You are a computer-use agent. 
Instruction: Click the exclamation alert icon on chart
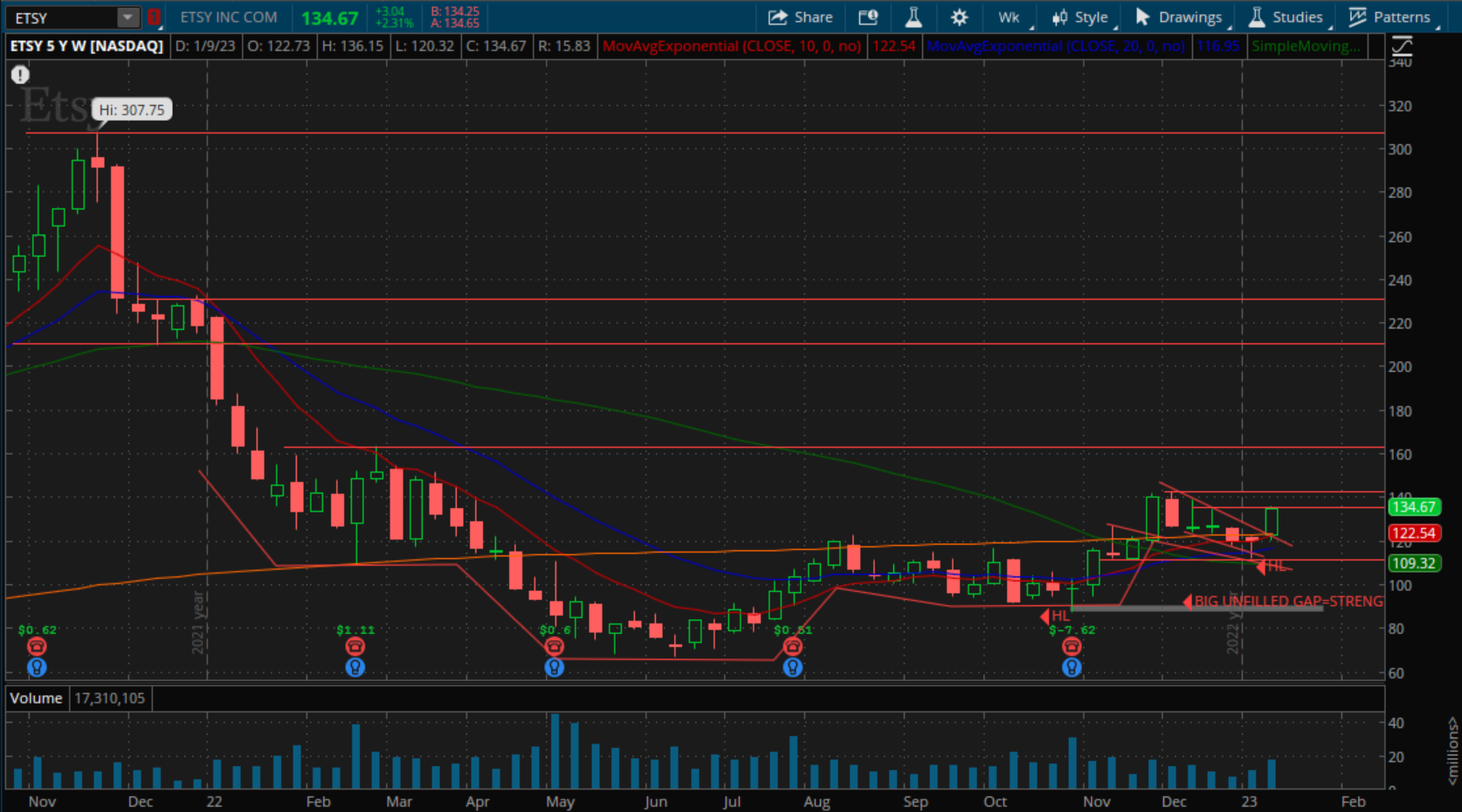coord(20,75)
